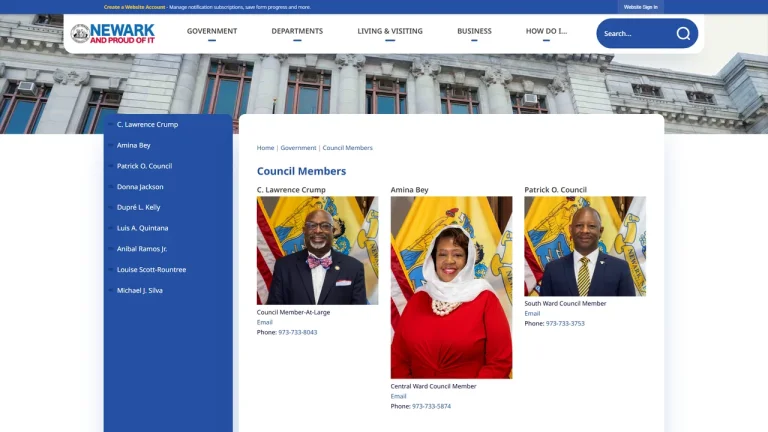
Task: Go to Home breadcrumb
Action: click(265, 147)
